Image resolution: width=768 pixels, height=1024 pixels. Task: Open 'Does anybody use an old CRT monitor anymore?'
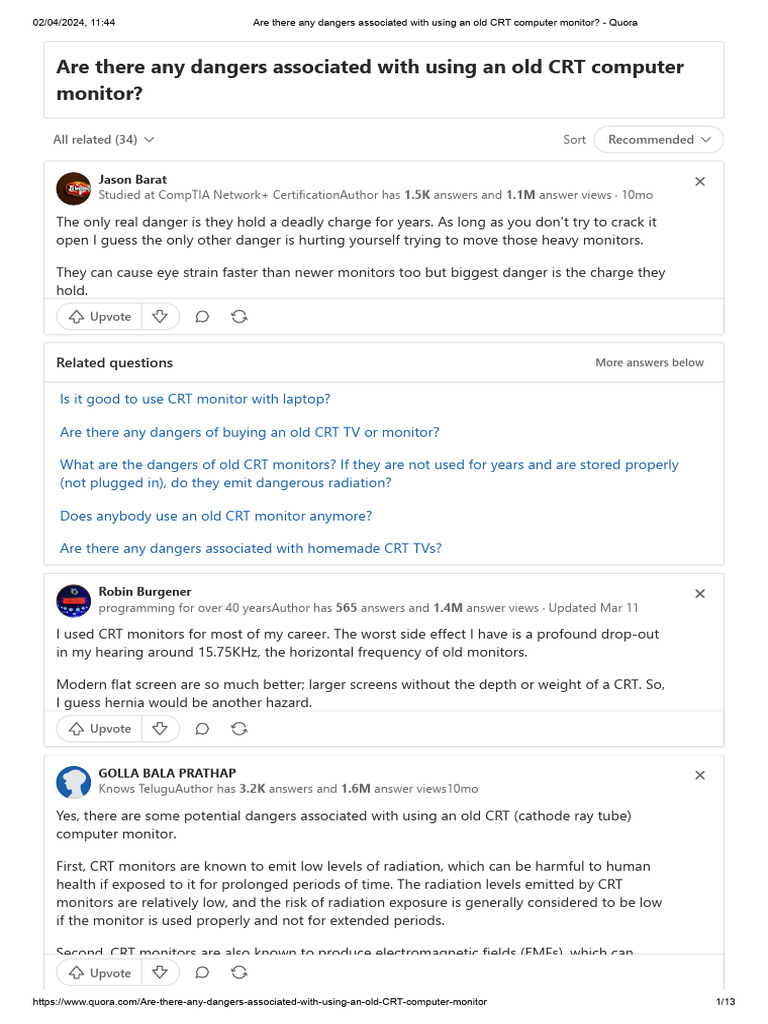[216, 516]
